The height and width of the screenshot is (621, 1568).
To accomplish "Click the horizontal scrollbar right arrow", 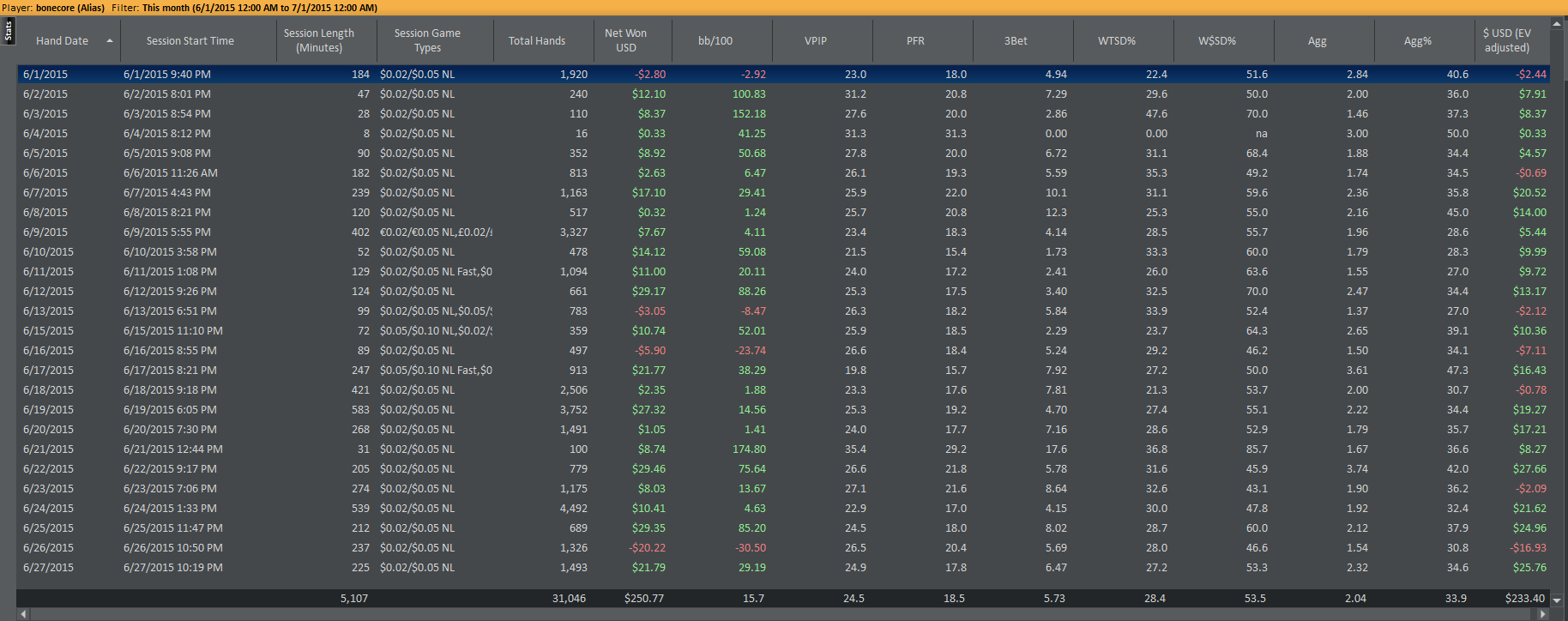I will [1544, 614].
